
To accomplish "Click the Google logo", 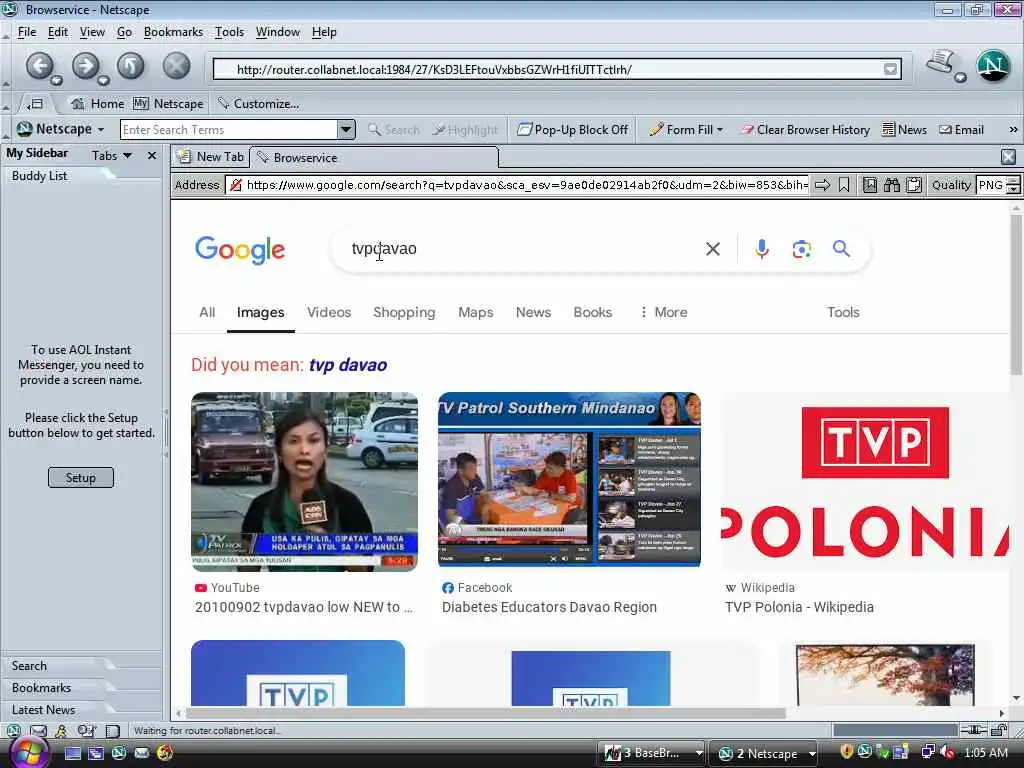I will coord(240,249).
